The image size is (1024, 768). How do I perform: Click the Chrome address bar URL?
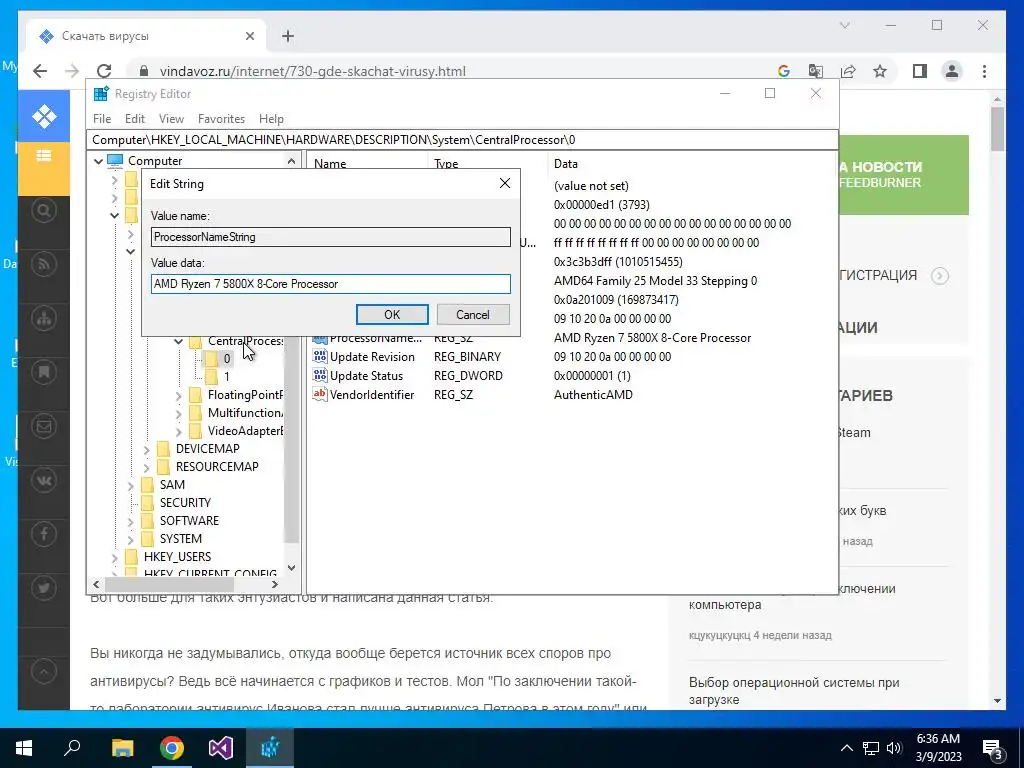[x=313, y=71]
